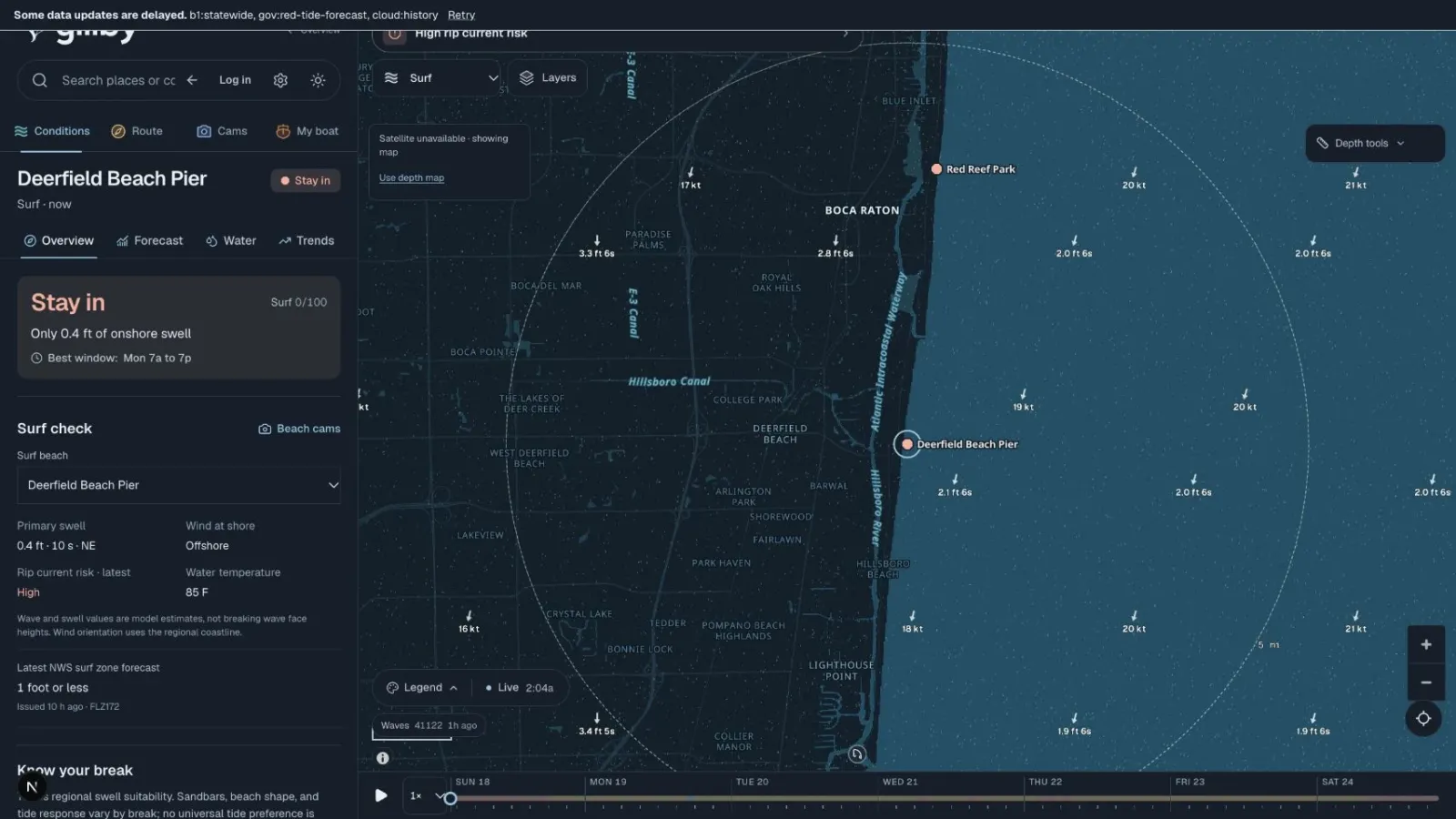Viewport: 1456px width, 819px height.
Task: Expand Depth tools menu
Action: pos(1375,144)
